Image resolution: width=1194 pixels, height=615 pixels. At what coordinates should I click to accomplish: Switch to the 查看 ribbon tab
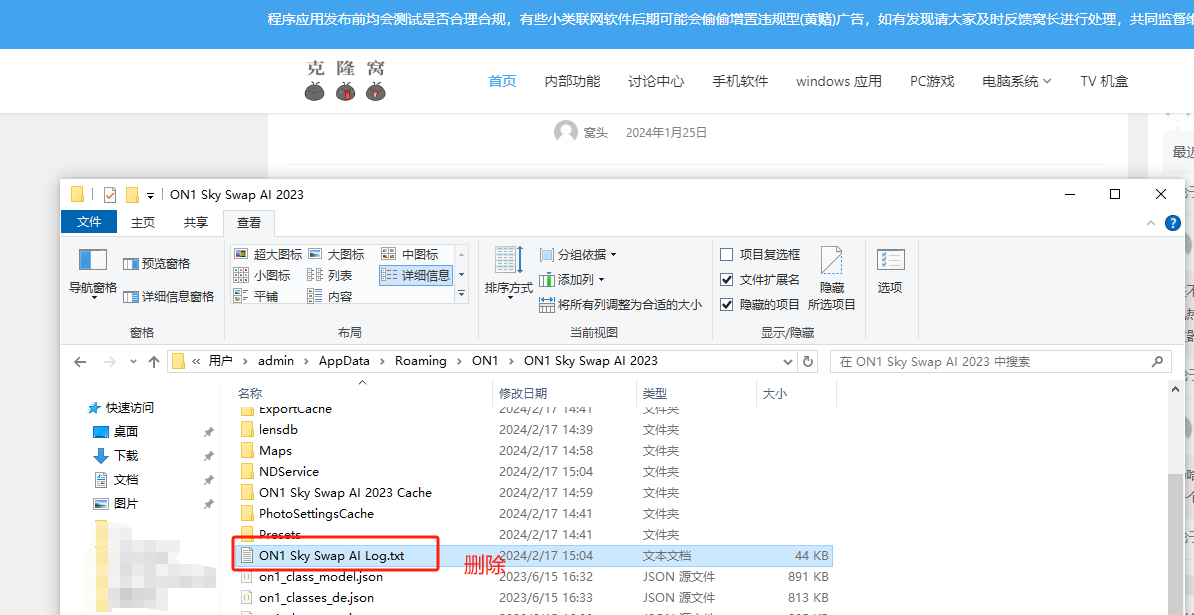249,222
